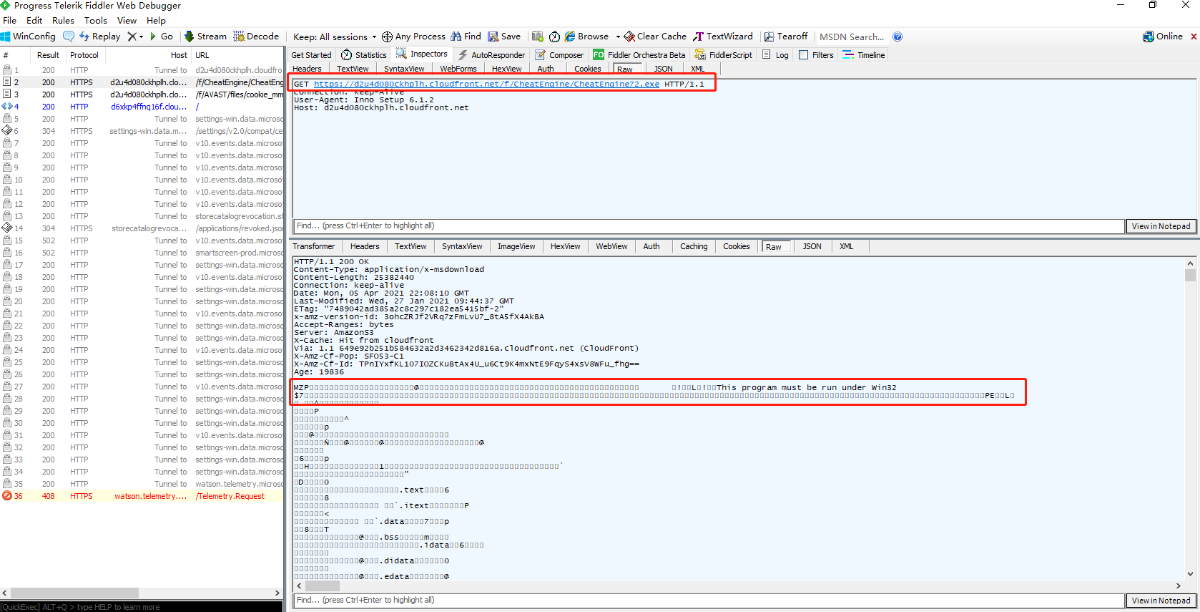Sort sessions by URL column header
This screenshot has width=1200, height=612.
pos(239,55)
